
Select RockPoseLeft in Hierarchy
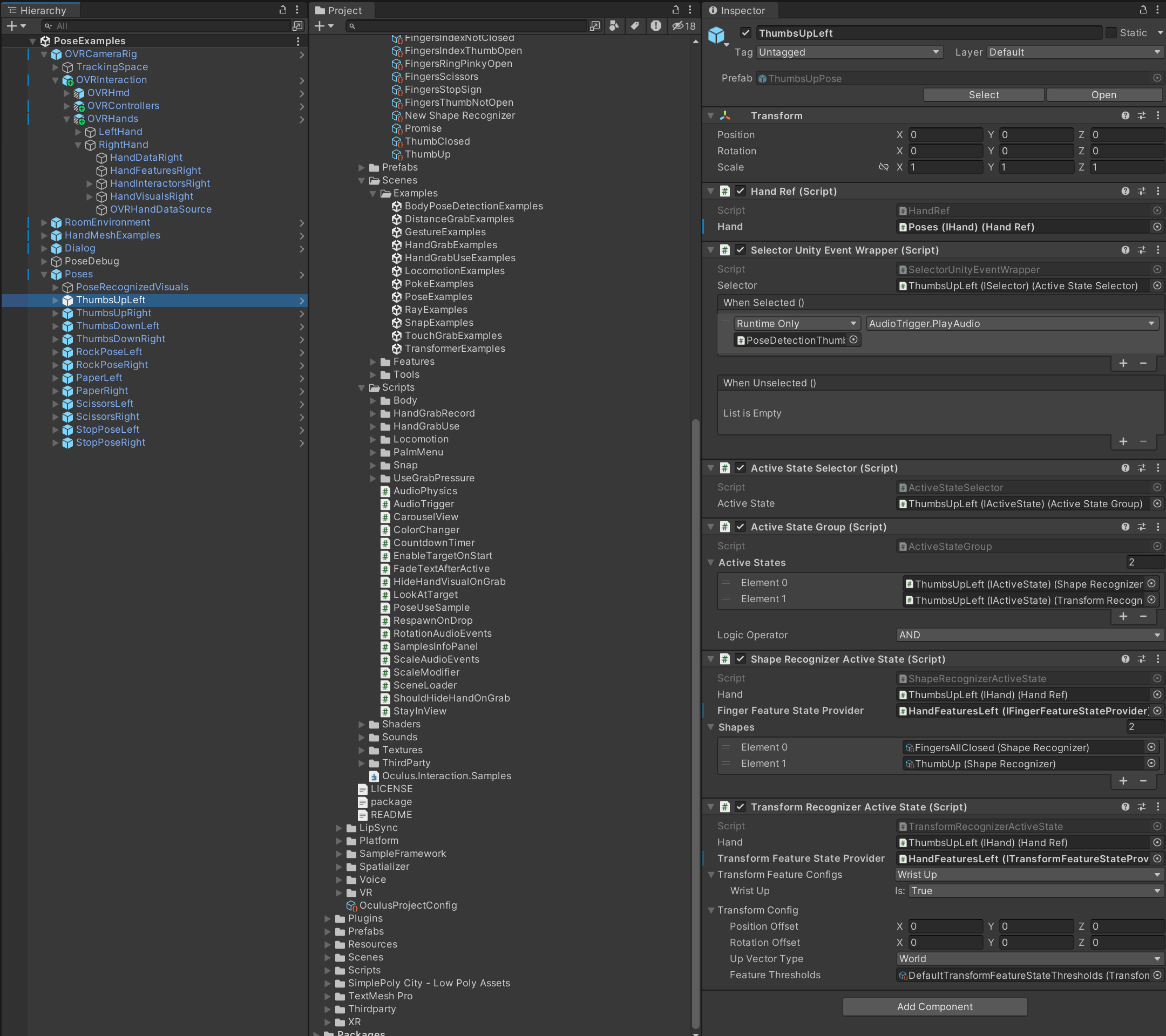(x=109, y=352)
